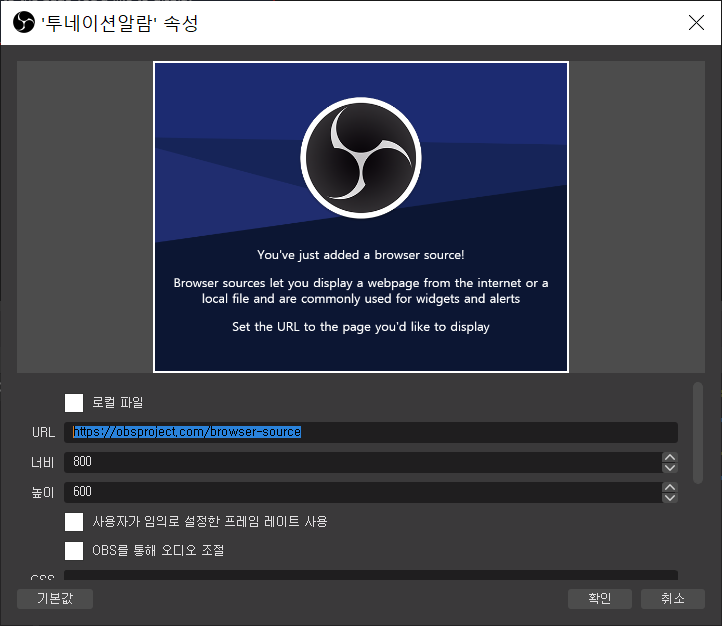
Task: Click the 로컬 파일 label text
Action: click(x=118, y=403)
